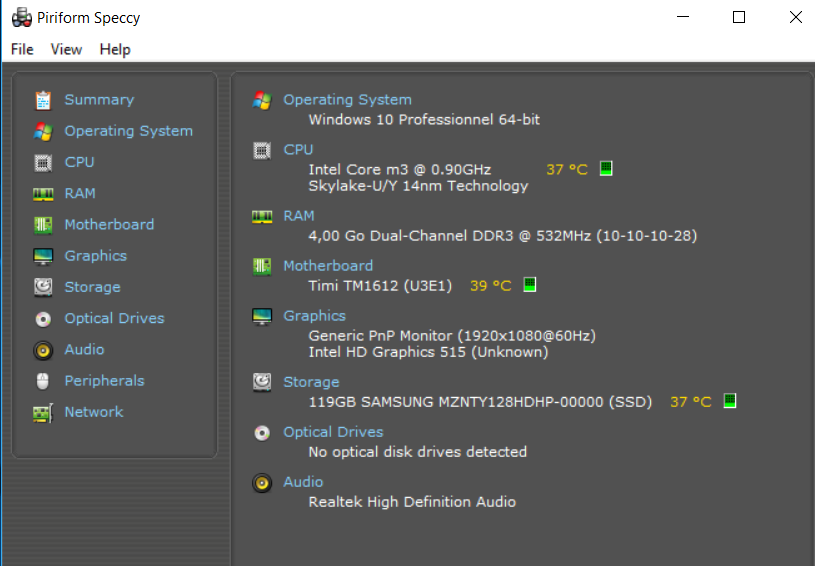This screenshot has width=815, height=566.
Task: Select the Motherboard icon in sidebar
Action: 43,225
